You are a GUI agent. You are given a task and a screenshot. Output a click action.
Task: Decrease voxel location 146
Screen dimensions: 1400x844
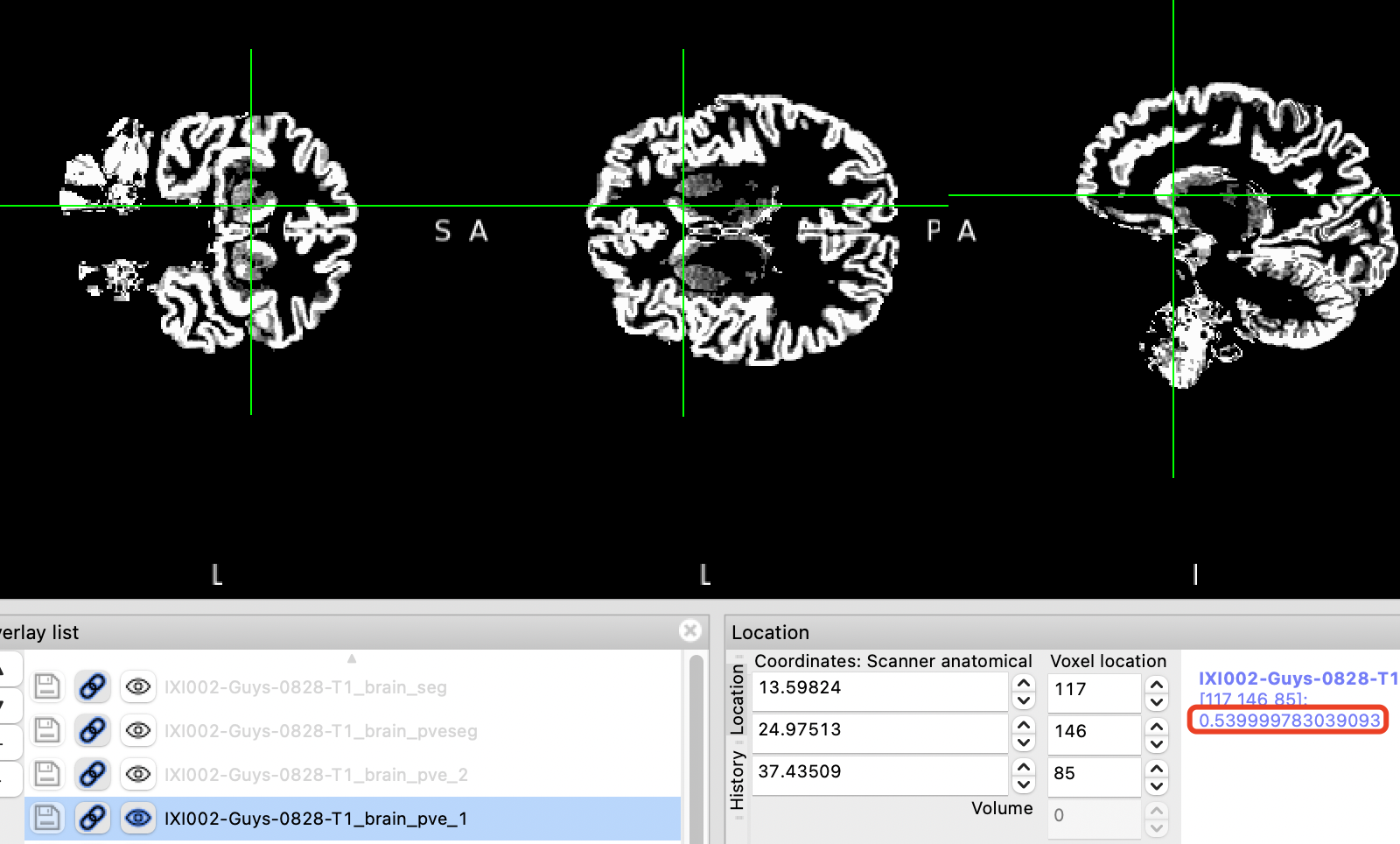click(1157, 743)
